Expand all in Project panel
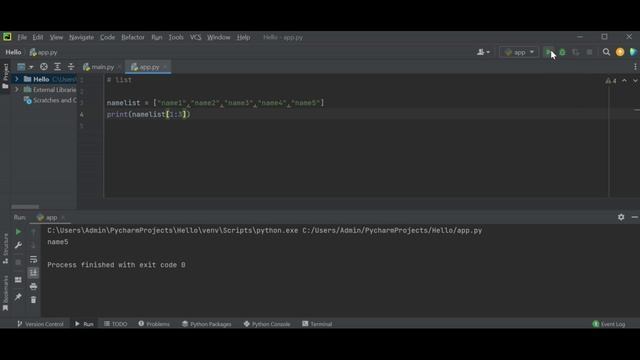This screenshot has height=360, width=640. 57,67
